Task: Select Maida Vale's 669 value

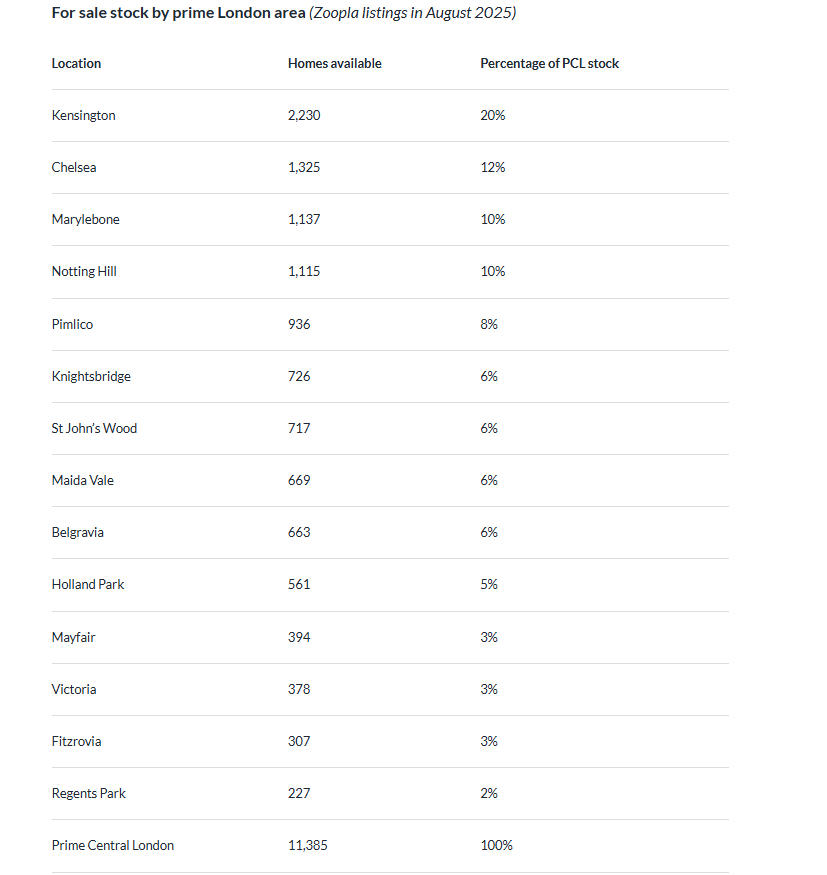Action: 299,480
